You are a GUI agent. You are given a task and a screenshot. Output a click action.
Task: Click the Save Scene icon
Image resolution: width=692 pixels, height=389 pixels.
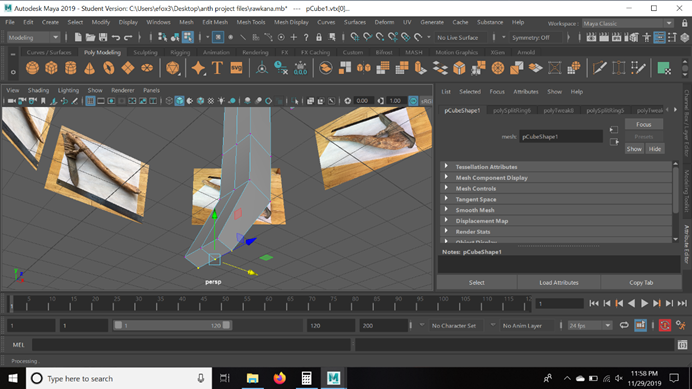pos(103,38)
